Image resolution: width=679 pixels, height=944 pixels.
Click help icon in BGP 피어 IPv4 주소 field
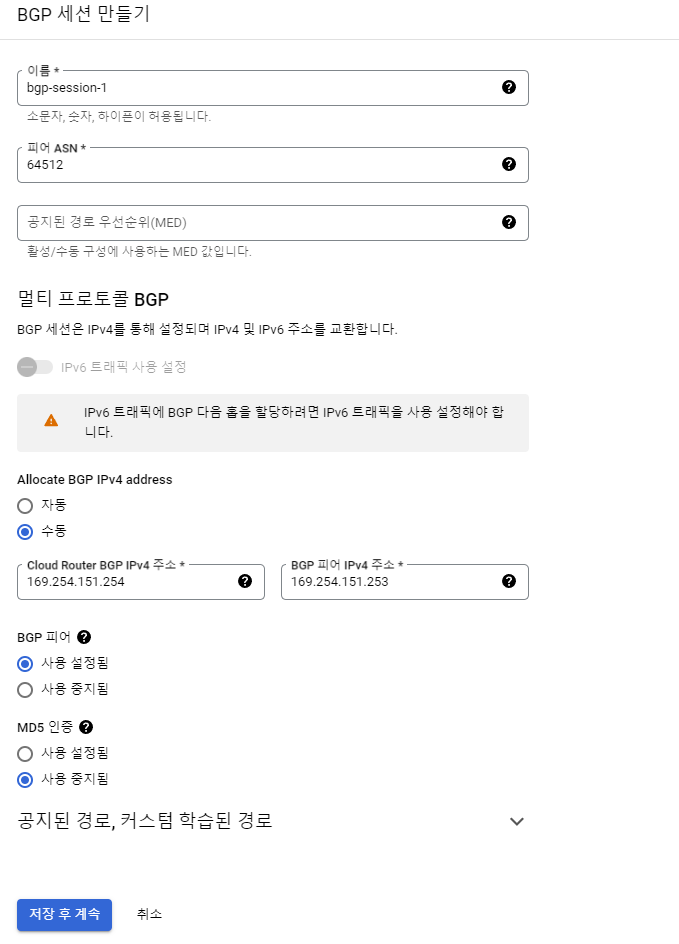509,581
